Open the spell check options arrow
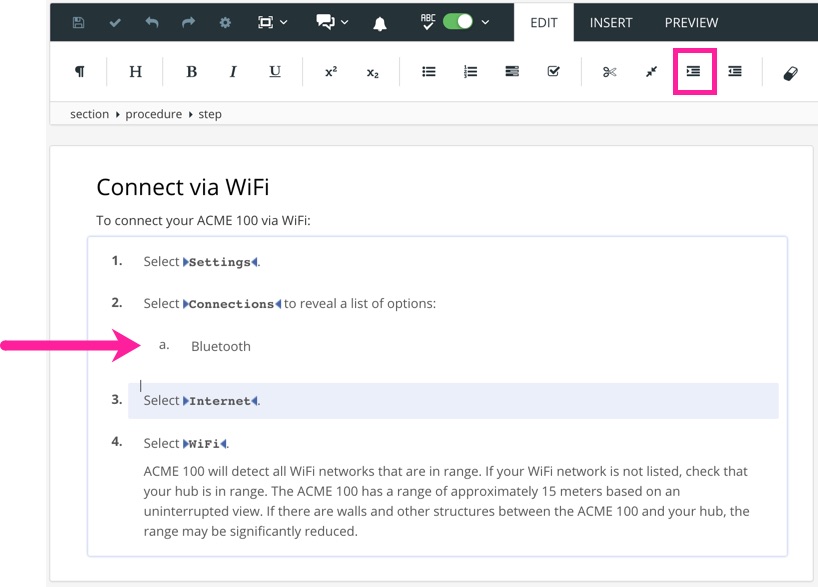 click(x=486, y=22)
